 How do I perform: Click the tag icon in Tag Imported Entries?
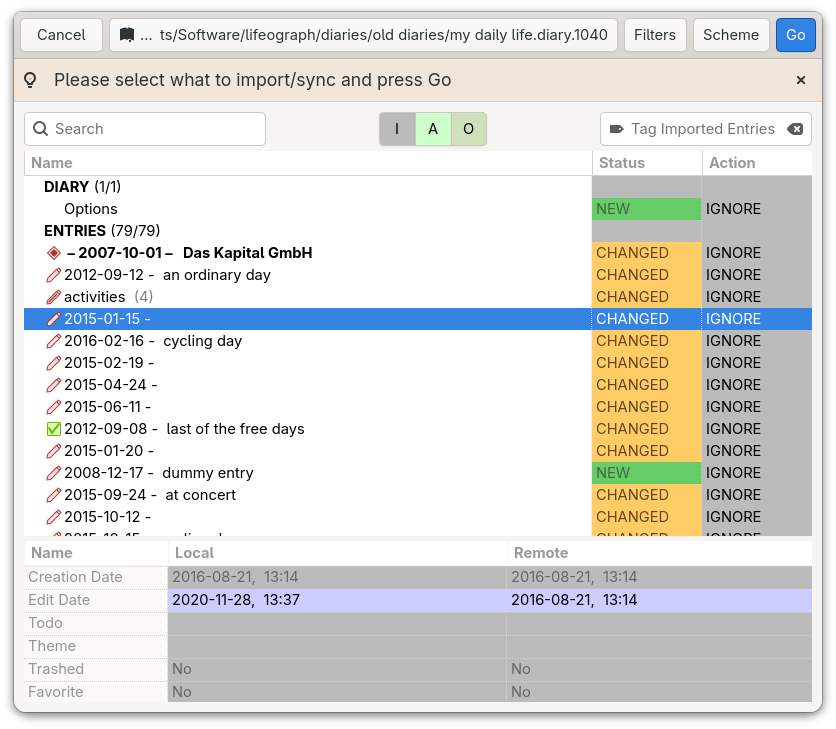coord(616,129)
